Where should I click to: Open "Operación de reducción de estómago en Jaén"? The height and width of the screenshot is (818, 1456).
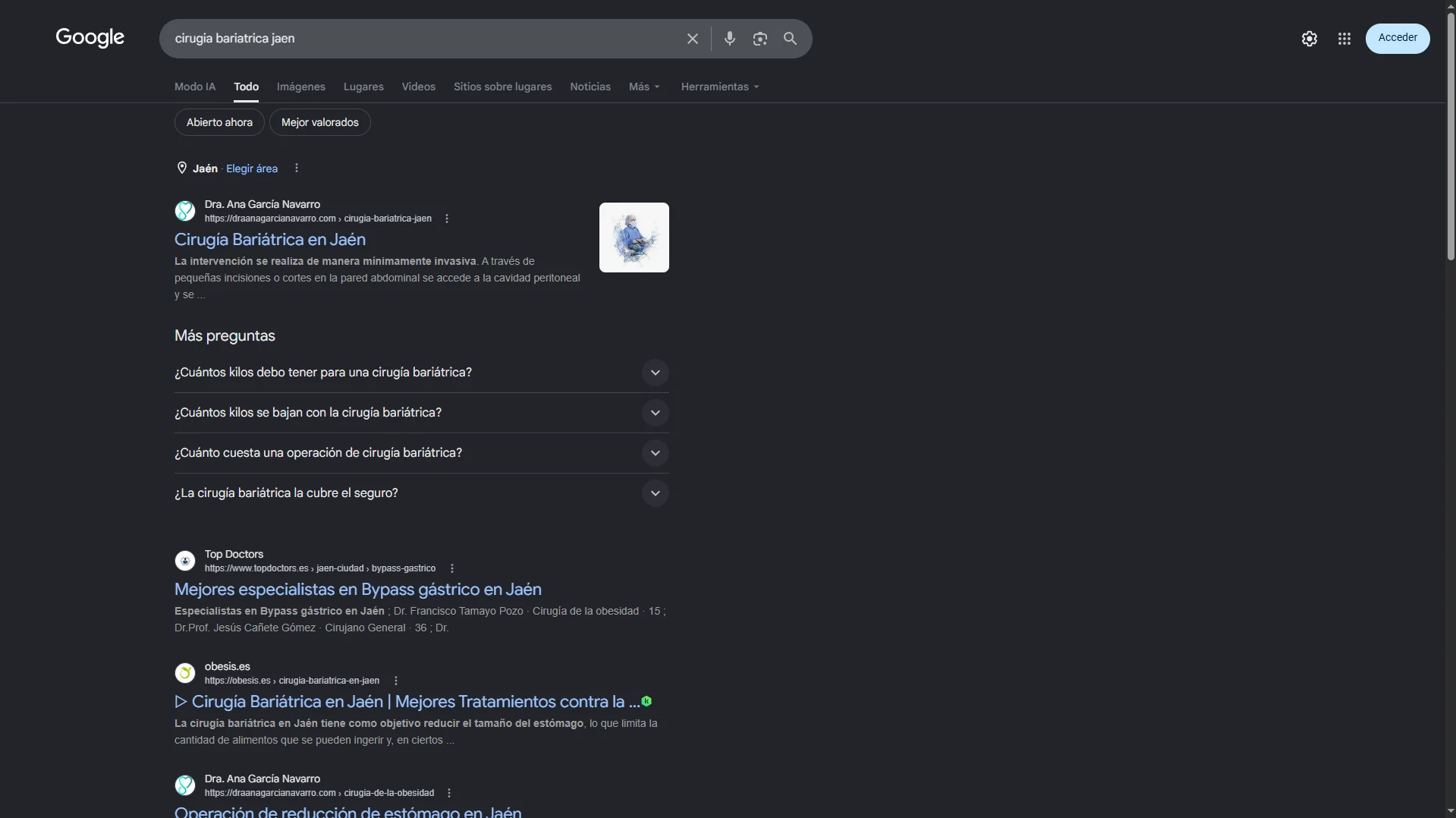click(x=348, y=811)
